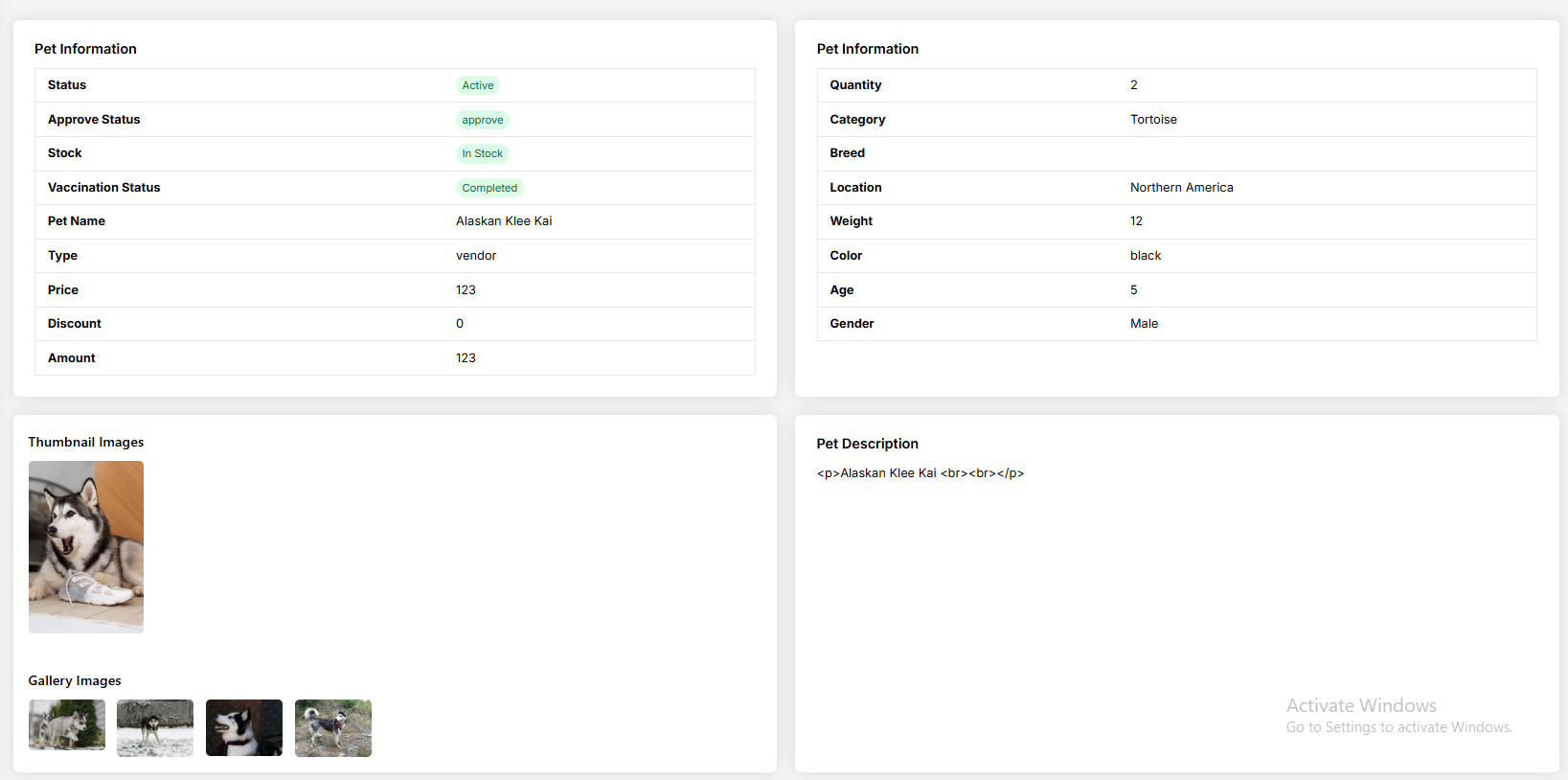The width and height of the screenshot is (1568, 780).
Task: Click the Completed vaccination badge
Action: click(489, 188)
